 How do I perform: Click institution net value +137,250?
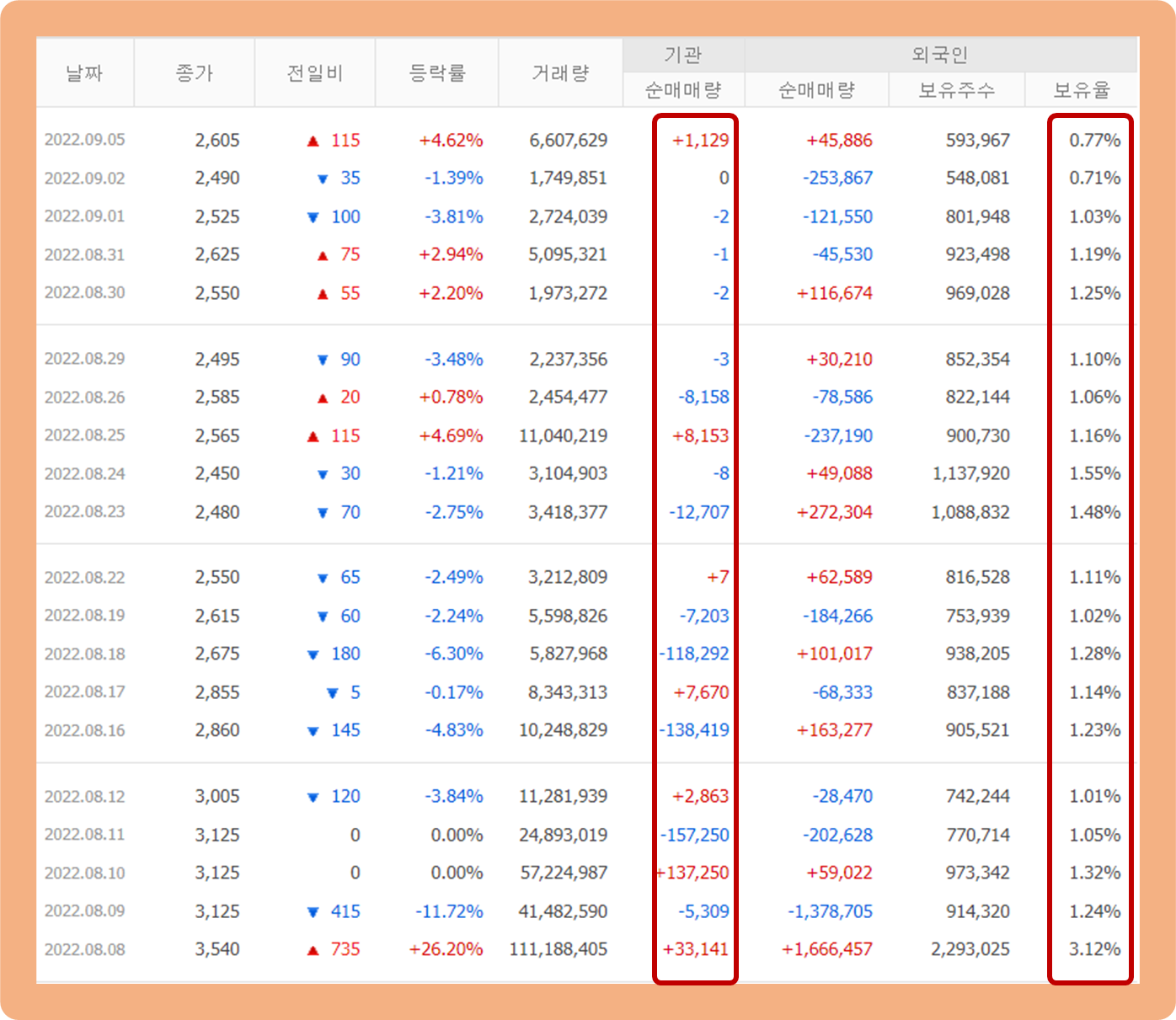693,873
